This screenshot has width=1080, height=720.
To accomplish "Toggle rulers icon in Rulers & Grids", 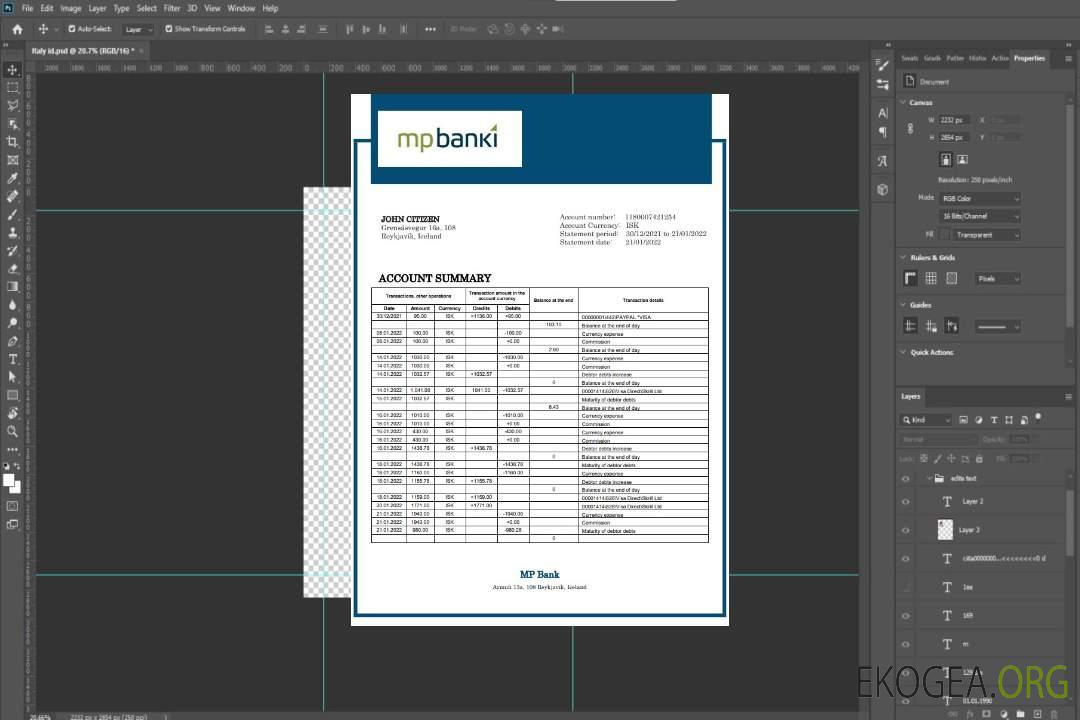I will point(911,279).
